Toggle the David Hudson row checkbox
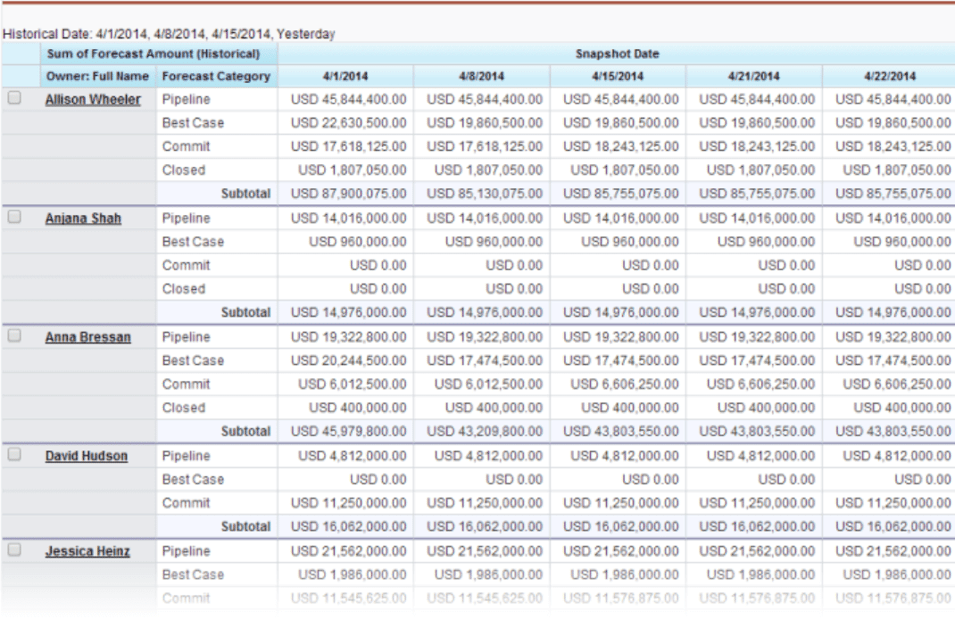 click(14, 455)
